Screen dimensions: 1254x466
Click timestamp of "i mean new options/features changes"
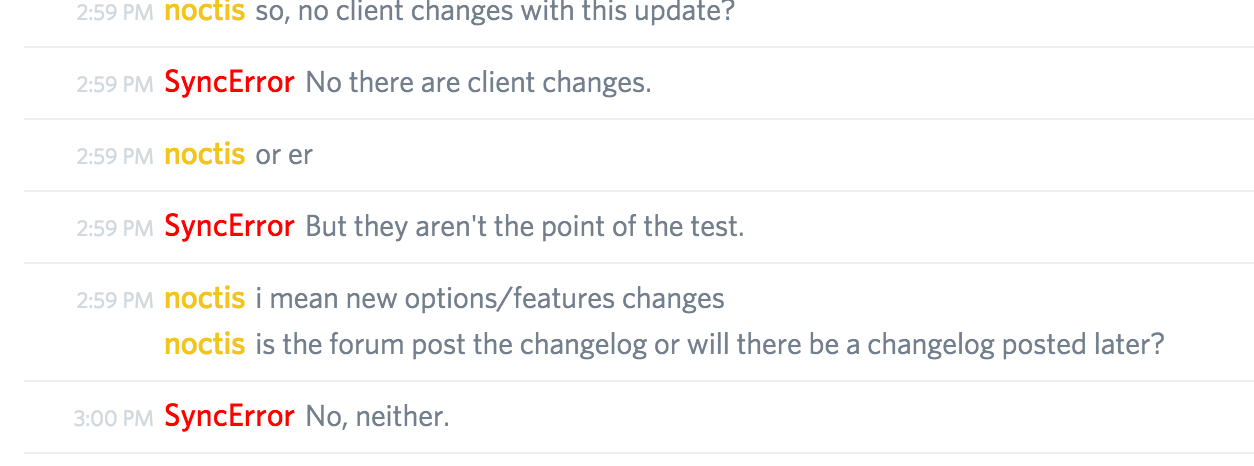click(x=114, y=299)
